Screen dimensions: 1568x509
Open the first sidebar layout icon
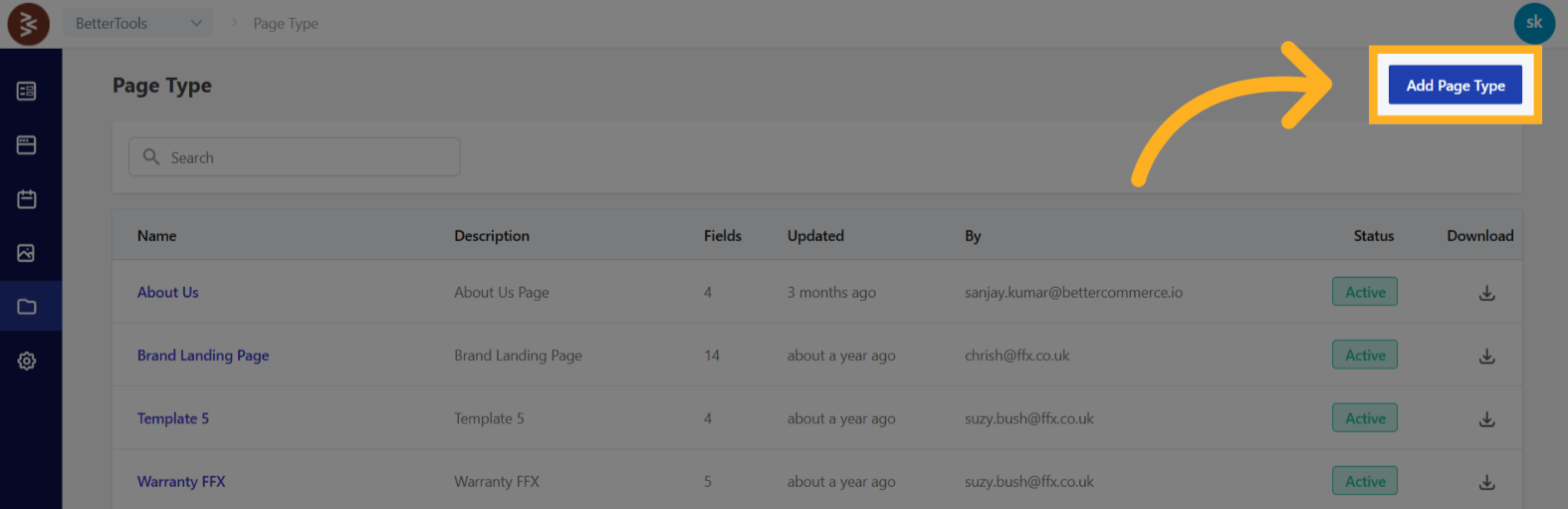27,92
